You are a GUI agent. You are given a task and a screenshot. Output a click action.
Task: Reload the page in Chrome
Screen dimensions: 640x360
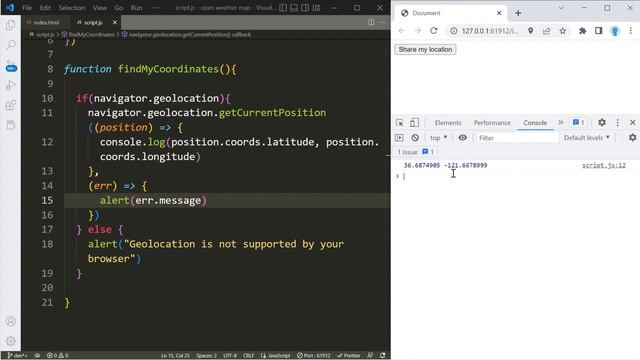click(433, 31)
